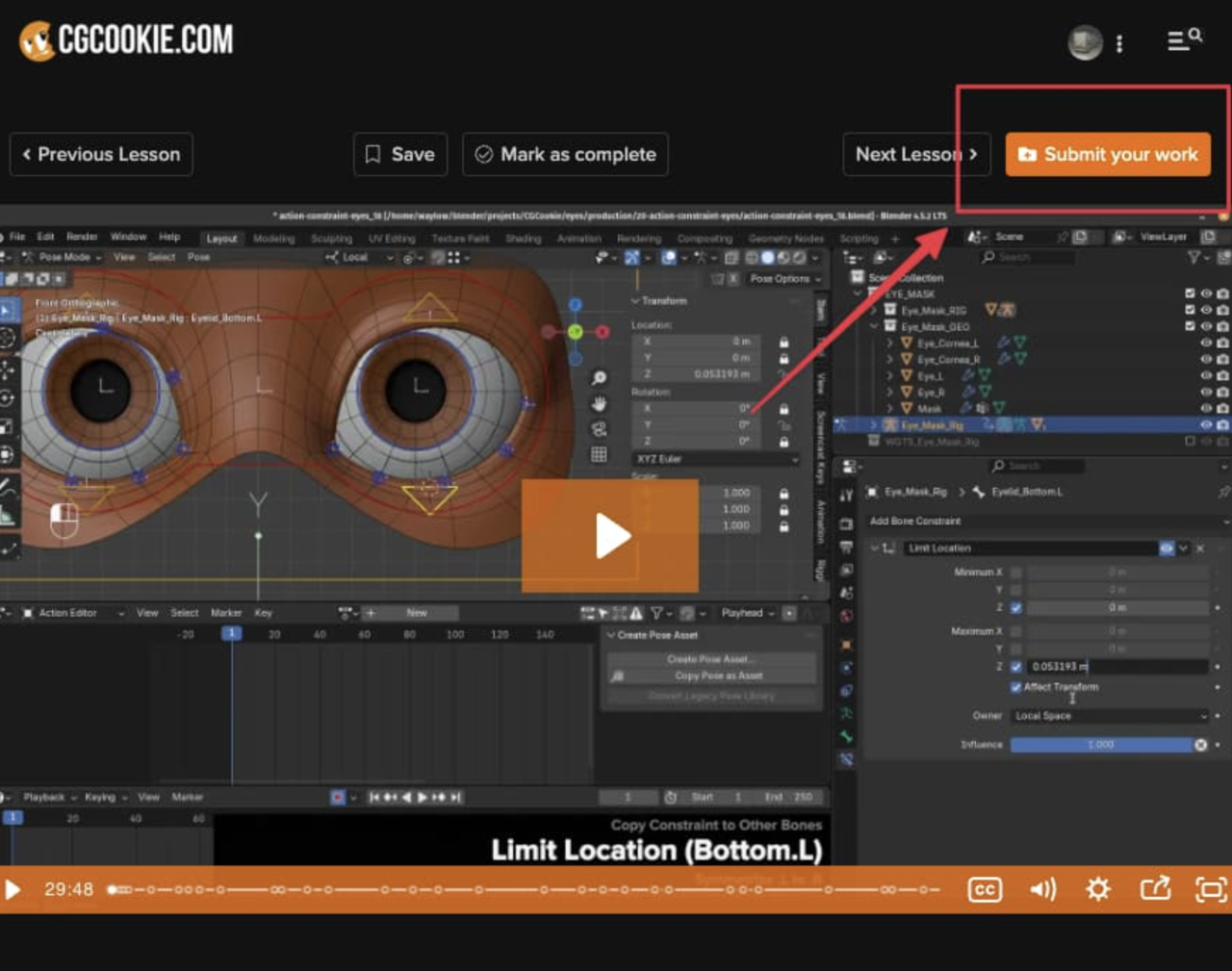Toggle closed captions with CC icon
Screen dimensions: 1232x971
tap(984, 889)
